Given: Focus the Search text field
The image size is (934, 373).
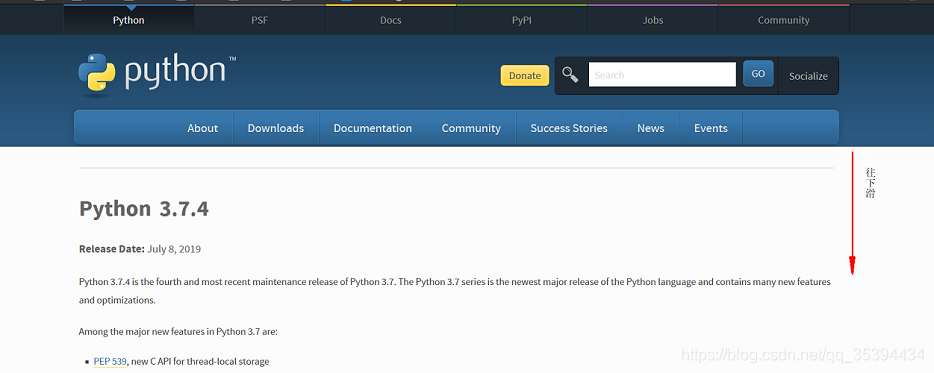Looking at the screenshot, I should (x=662, y=74).
